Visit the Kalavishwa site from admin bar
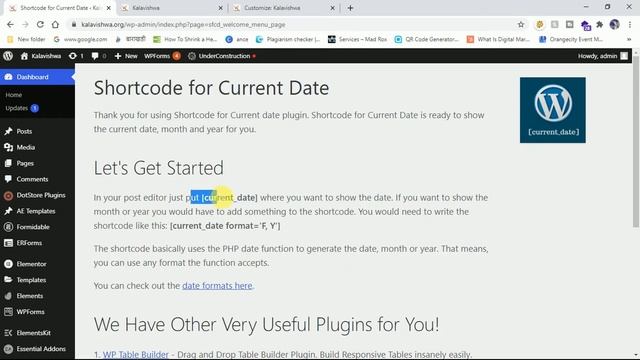The image size is (640, 360). (41, 56)
